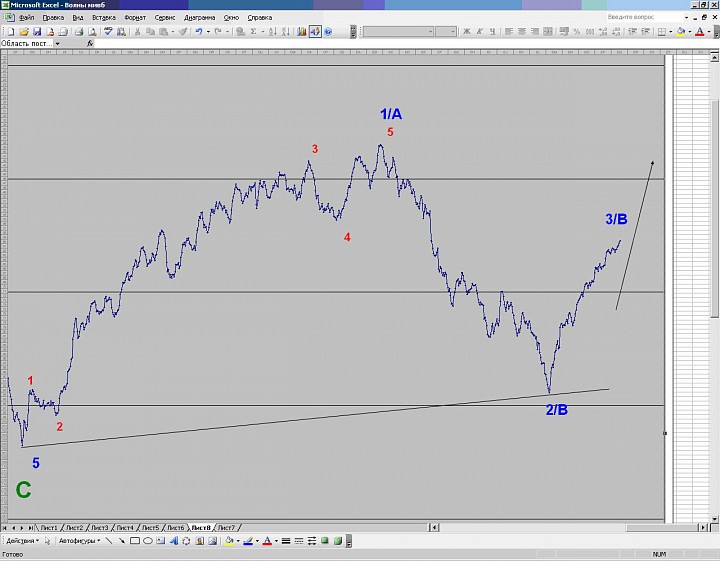Insert WordArt from the drawing toolbar
720x561 pixels.
173,541
